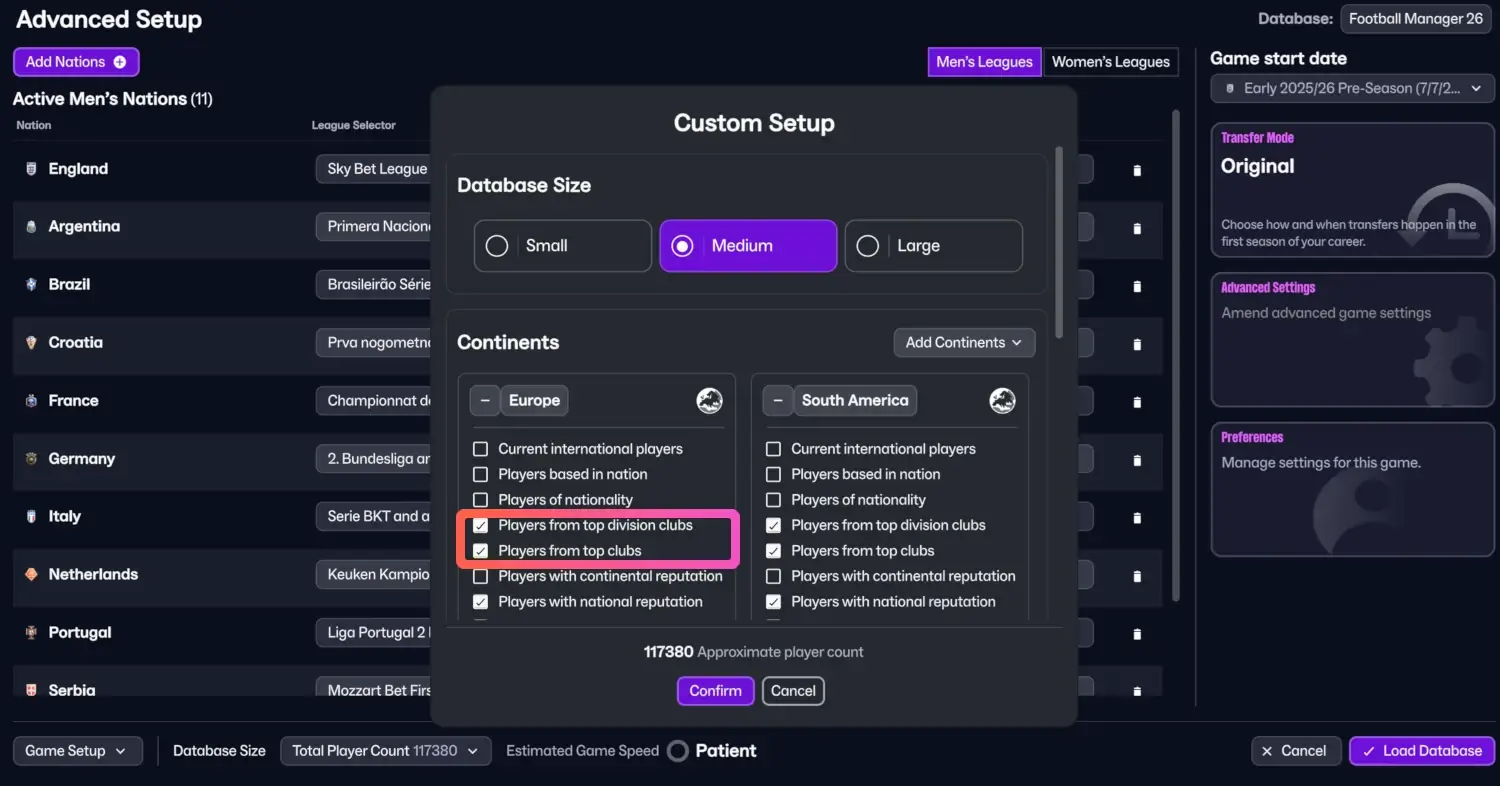Screen dimensions: 1500x786
Task: Delete the Brazil nation row
Action: point(1137,286)
